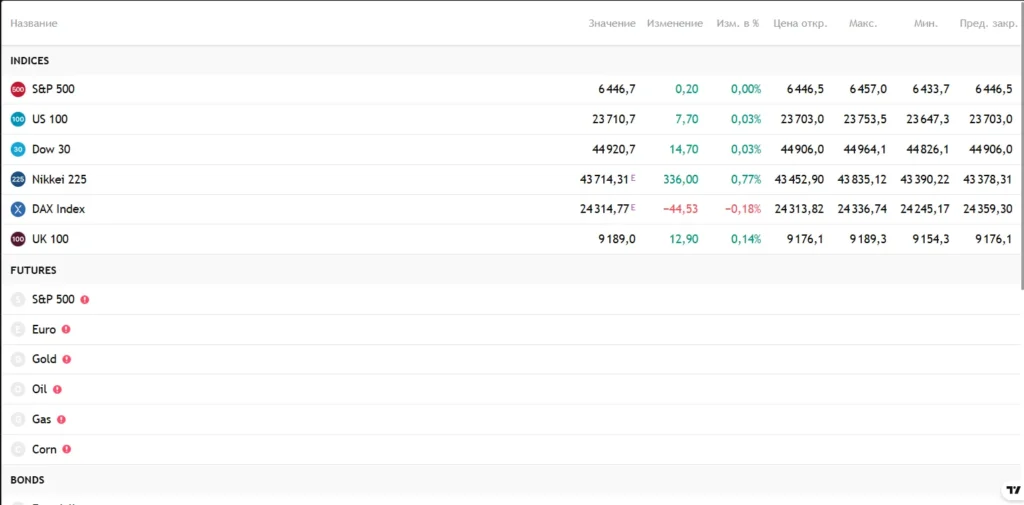
Task: Open the Oil futures row
Action: click(39, 389)
